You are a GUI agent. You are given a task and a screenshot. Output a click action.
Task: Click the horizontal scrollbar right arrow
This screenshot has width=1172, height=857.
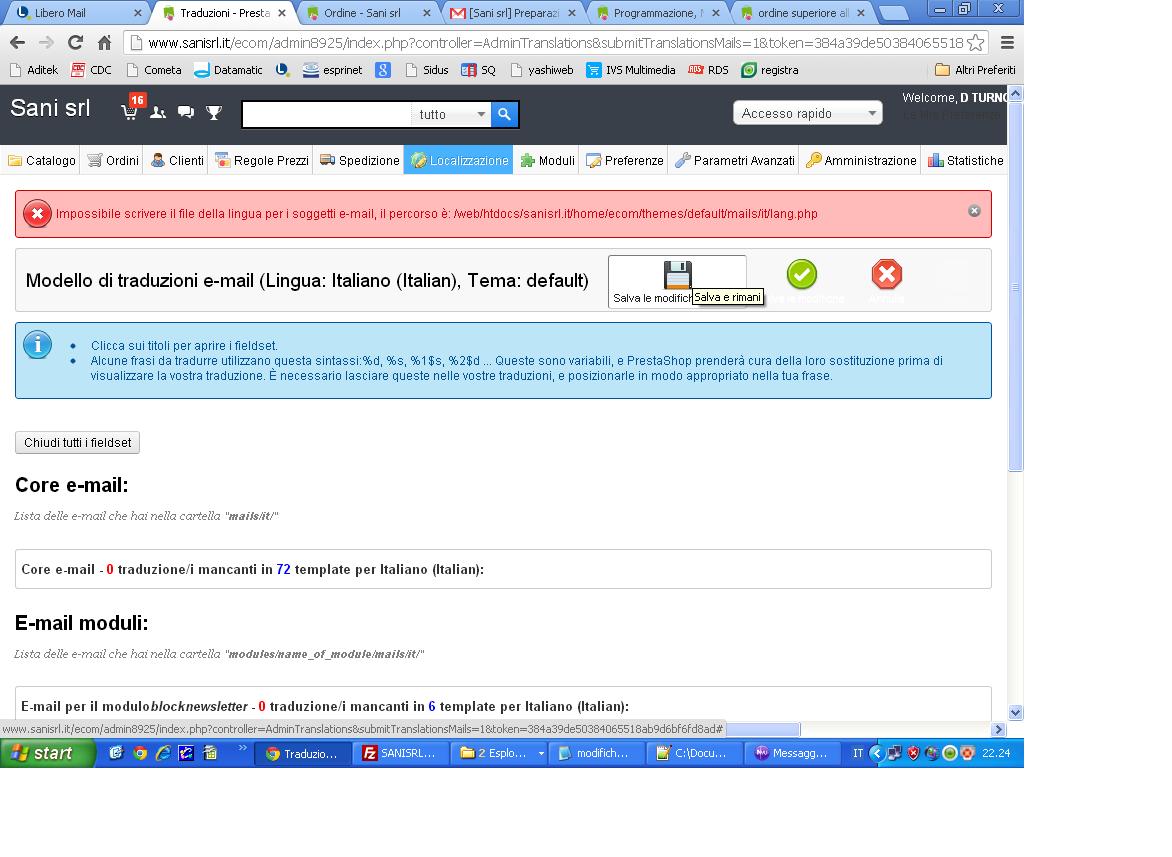coord(999,729)
